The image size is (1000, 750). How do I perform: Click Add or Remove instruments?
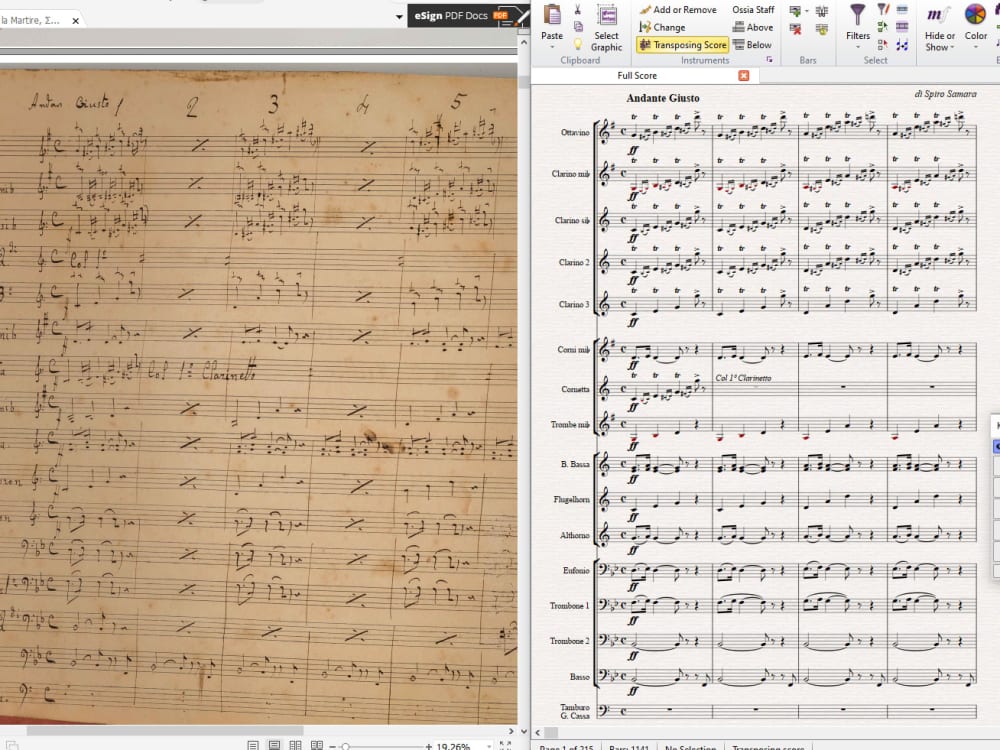(x=678, y=10)
